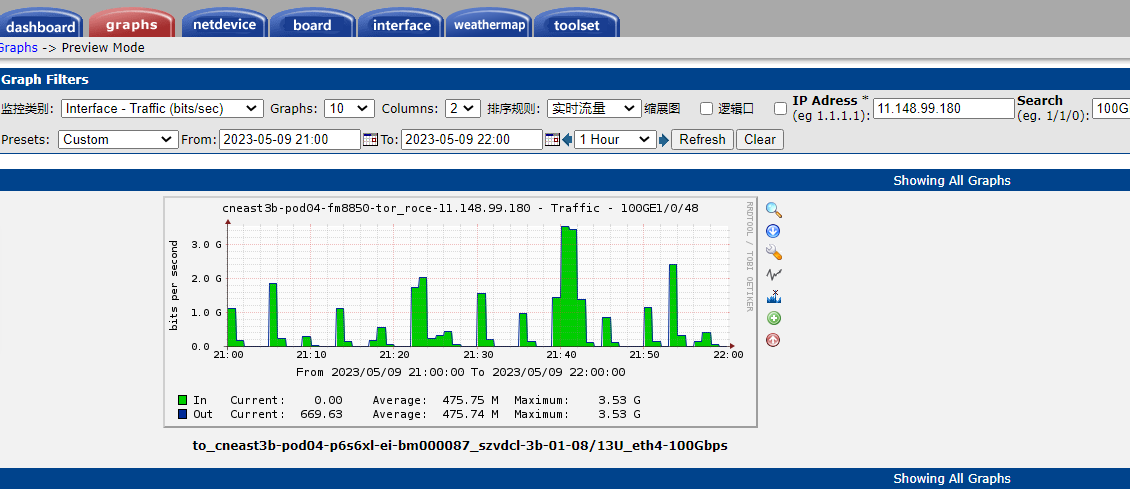Click the To date input field
Viewport: 1130px width, 489px height.
(x=472, y=140)
